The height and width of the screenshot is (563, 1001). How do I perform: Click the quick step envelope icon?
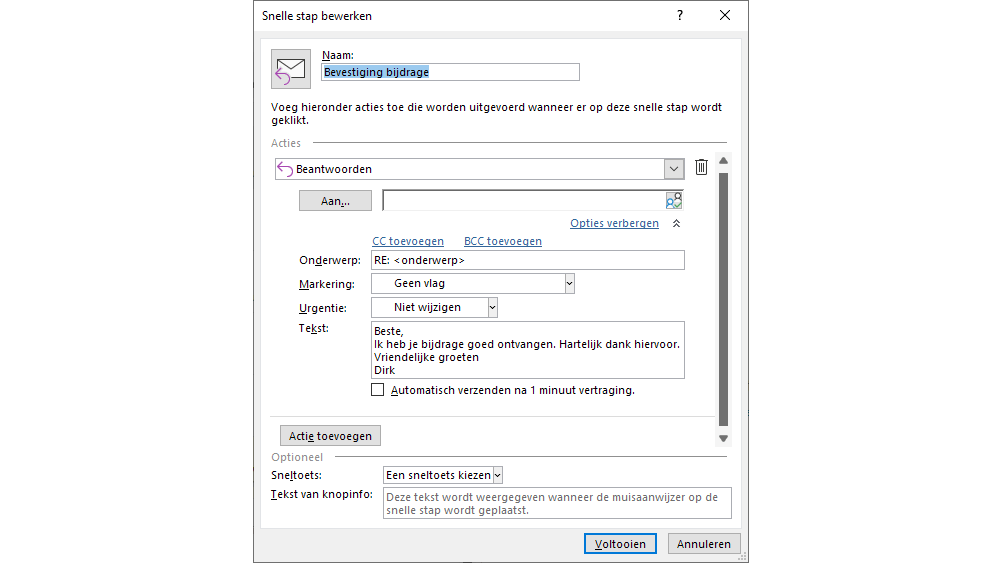[x=290, y=69]
